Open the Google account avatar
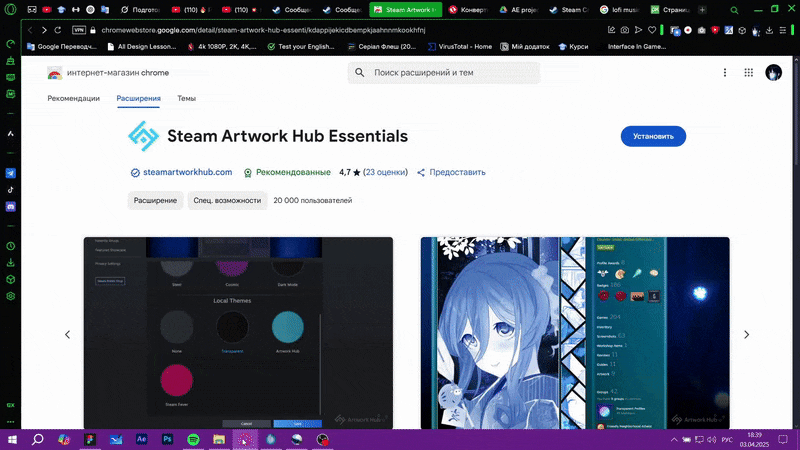The image size is (800, 450). pos(773,72)
